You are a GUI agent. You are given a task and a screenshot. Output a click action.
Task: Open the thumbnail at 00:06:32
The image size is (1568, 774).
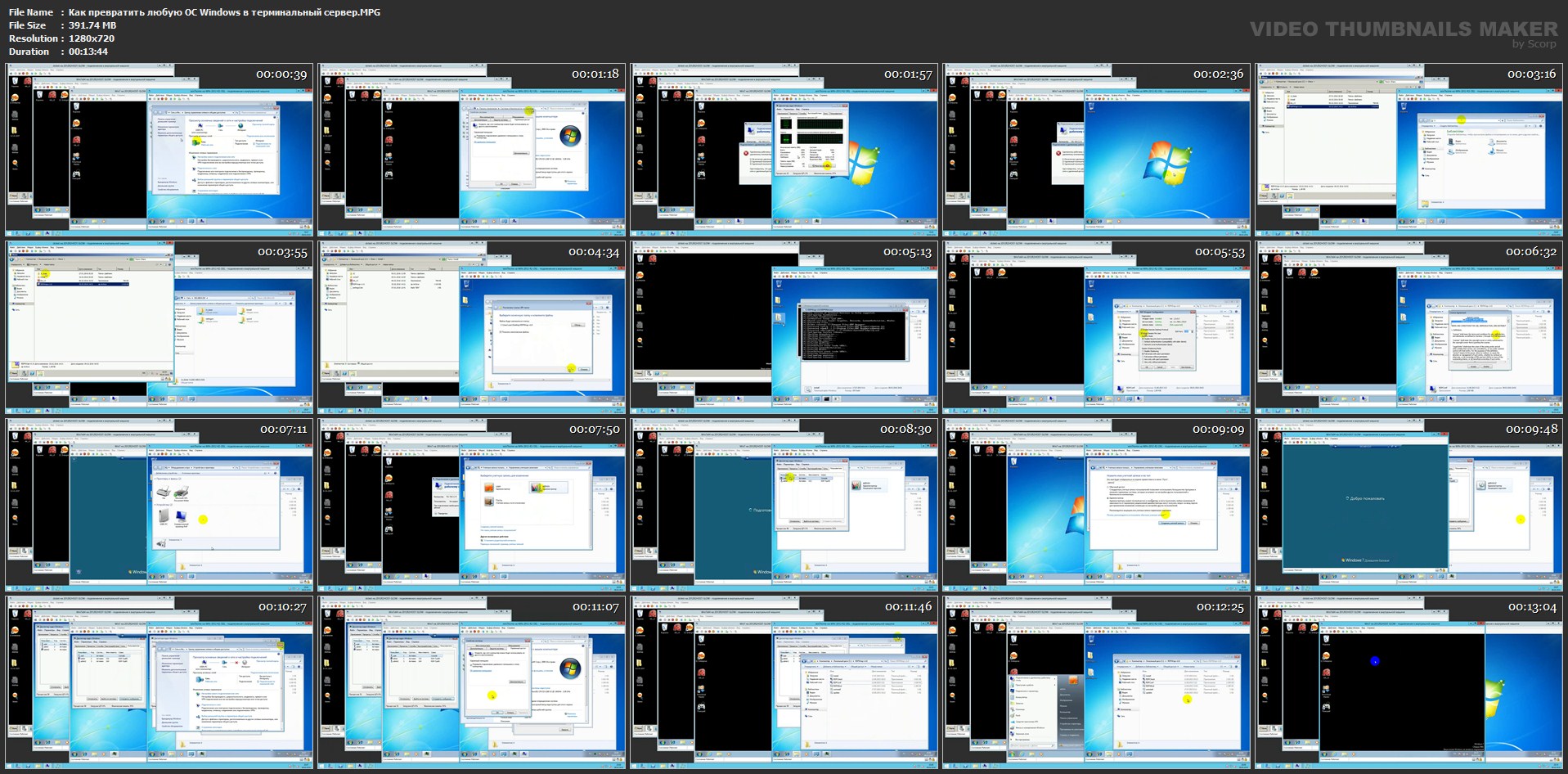point(1409,327)
